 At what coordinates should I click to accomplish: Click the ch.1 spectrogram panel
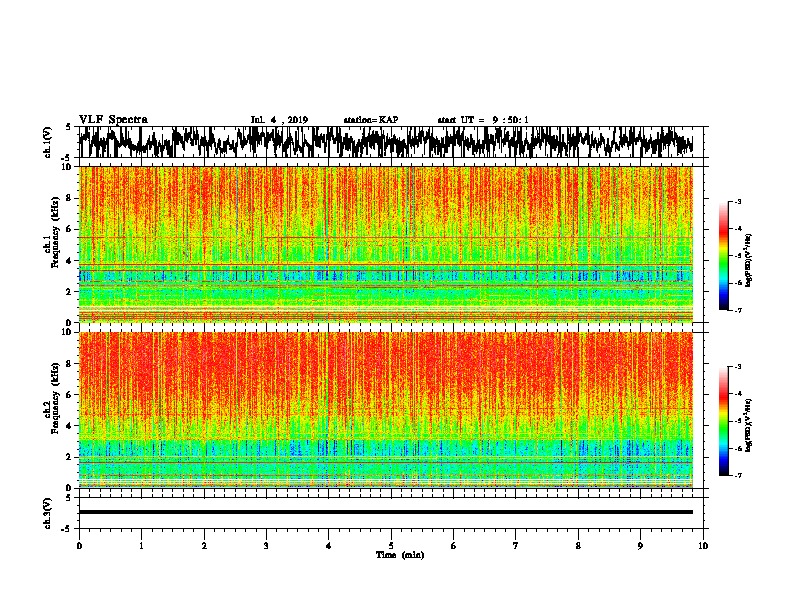tap(386, 244)
